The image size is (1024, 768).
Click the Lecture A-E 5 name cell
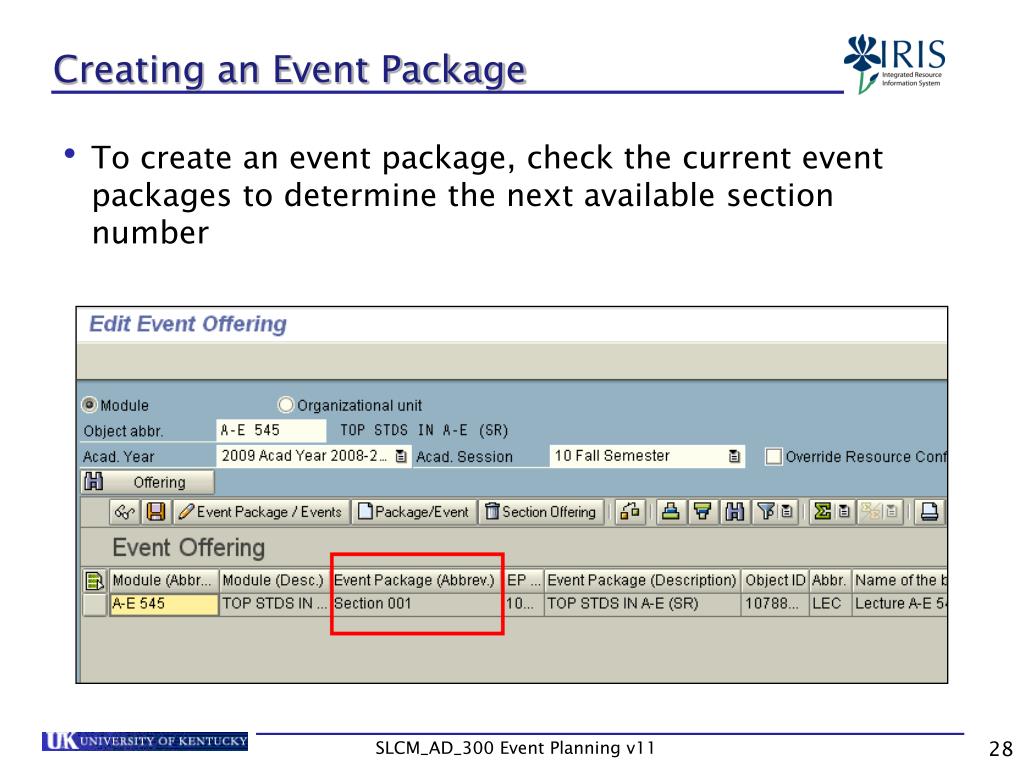900,604
